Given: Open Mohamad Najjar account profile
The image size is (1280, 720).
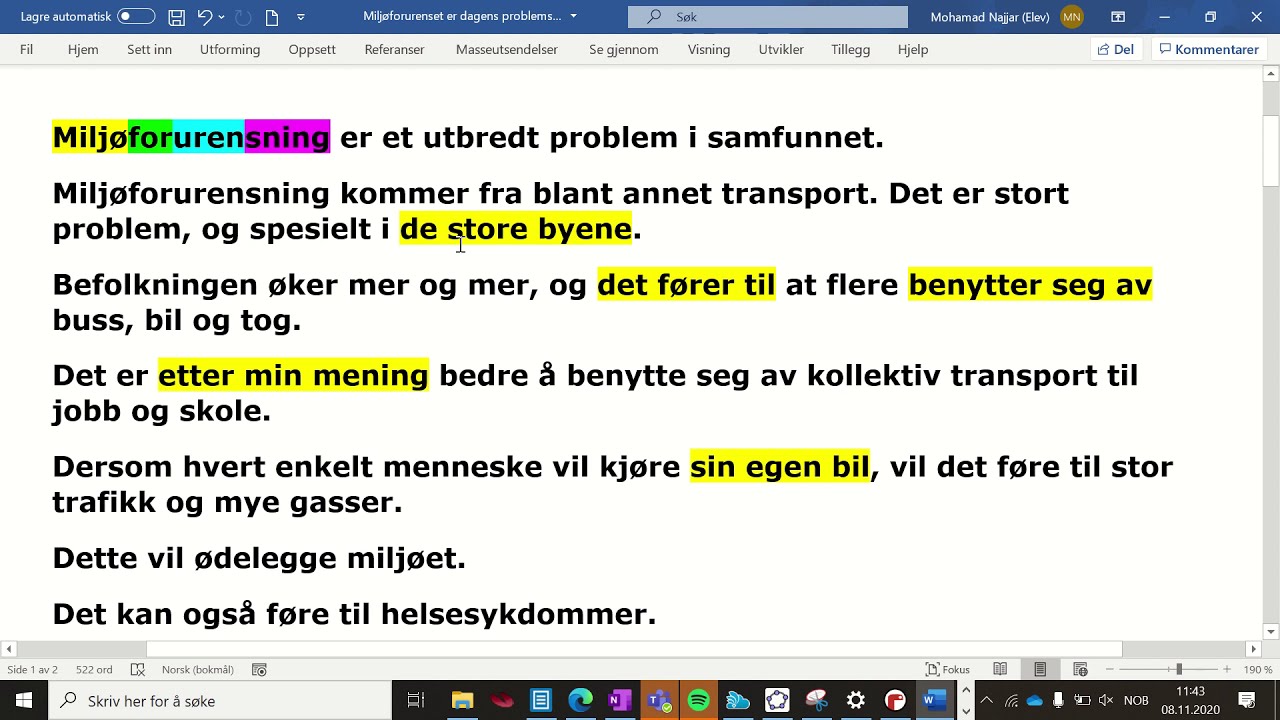Looking at the screenshot, I should coord(1006,17).
